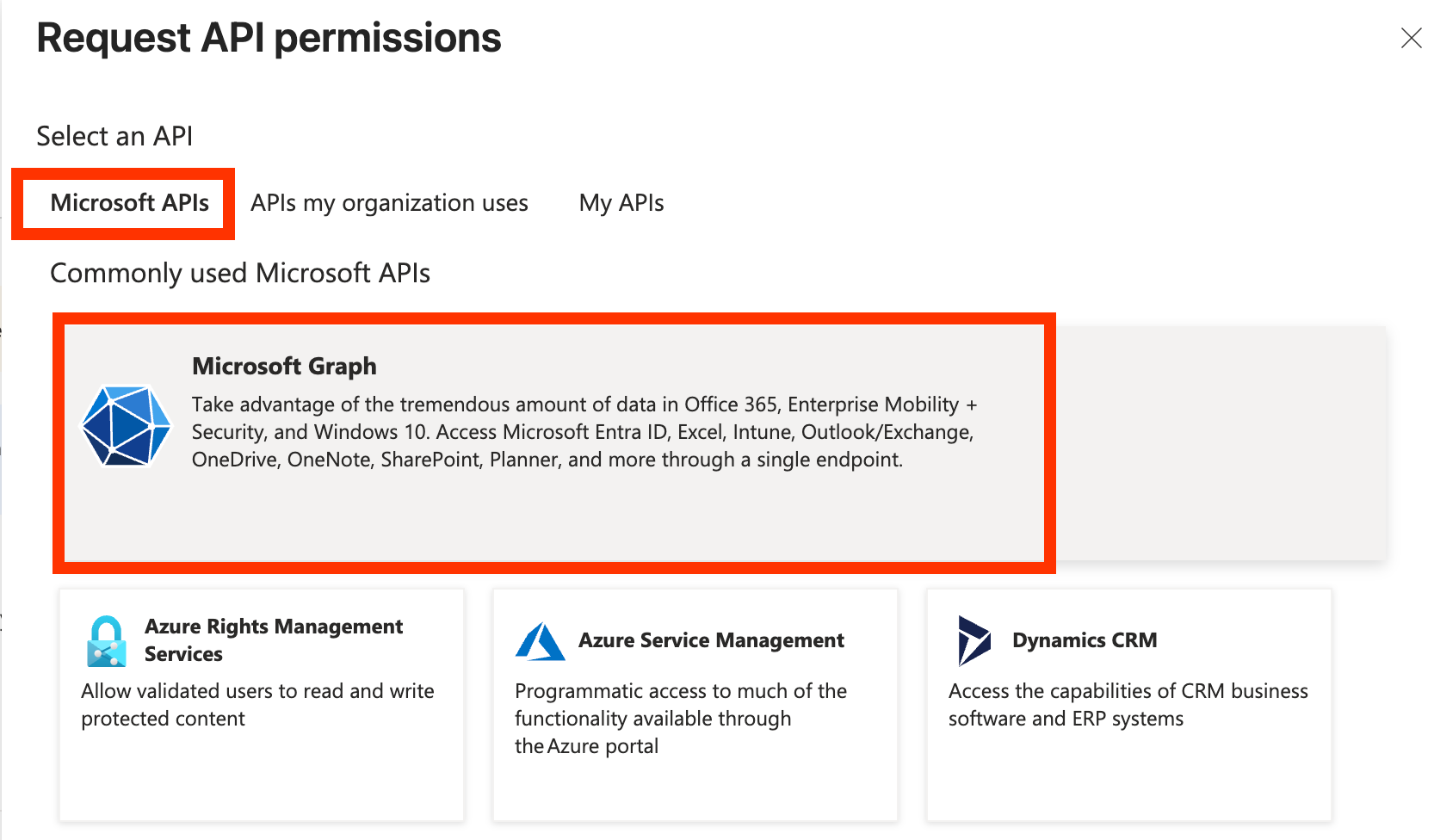The width and height of the screenshot is (1434, 840).
Task: Click the 'Select an API' heading
Action: [x=114, y=136]
